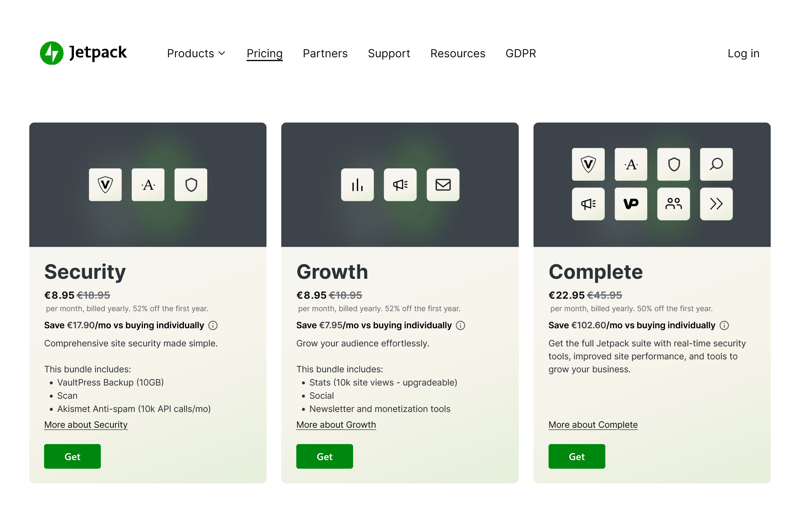The height and width of the screenshot is (513, 800).
Task: Get the Security bundle
Action: [x=72, y=457]
